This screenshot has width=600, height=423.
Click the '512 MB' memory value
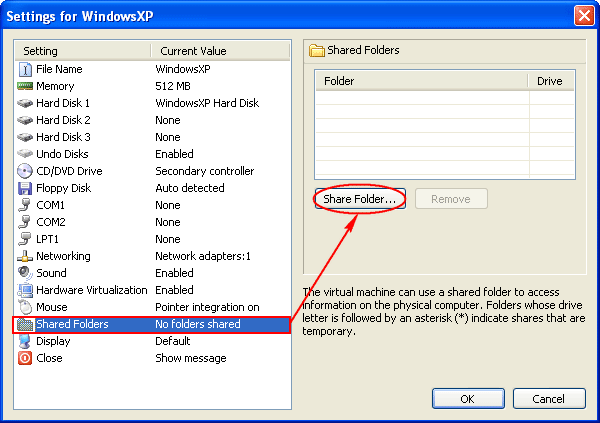point(173,86)
